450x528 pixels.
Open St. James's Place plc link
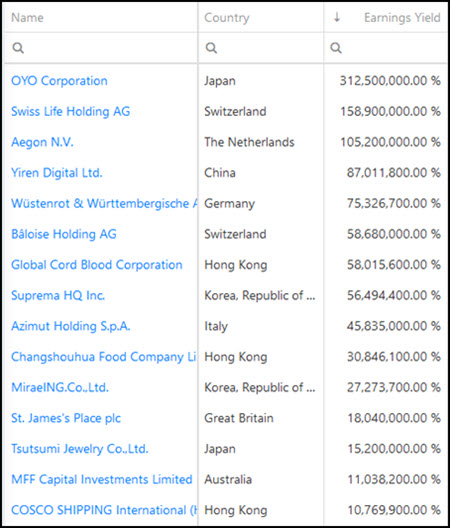(66, 418)
